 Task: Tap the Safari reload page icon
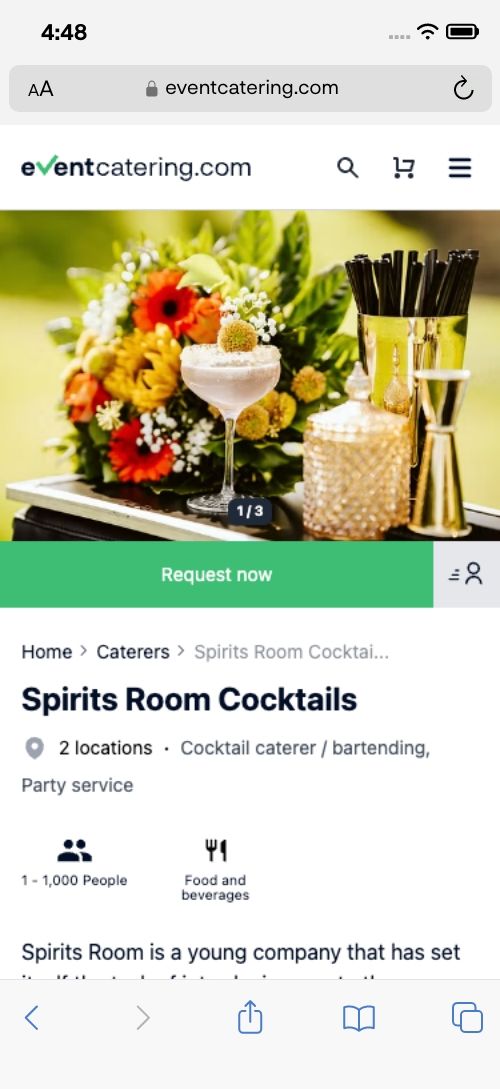coord(463,88)
